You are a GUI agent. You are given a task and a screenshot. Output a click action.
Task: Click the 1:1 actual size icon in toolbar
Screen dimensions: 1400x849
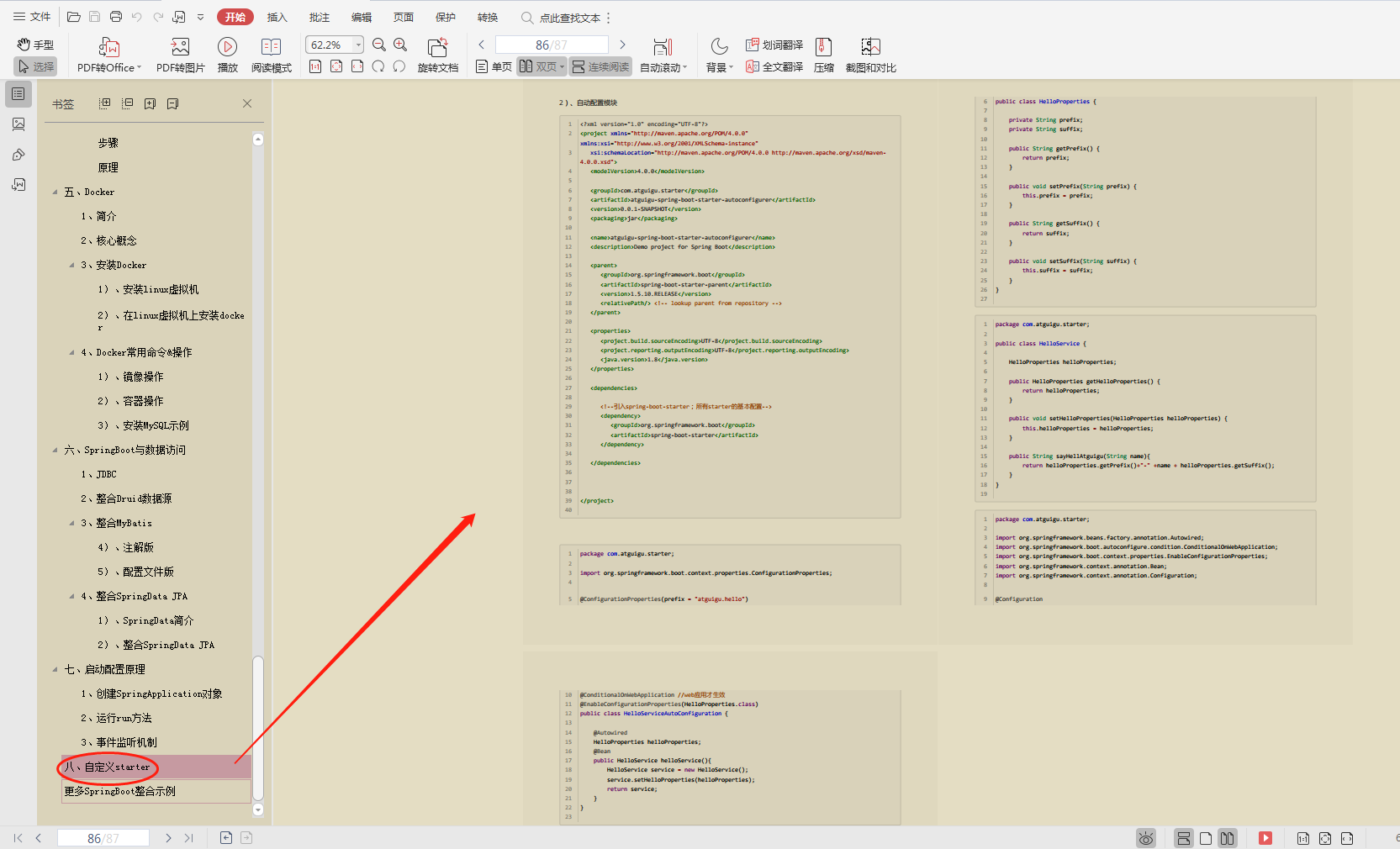click(x=315, y=66)
